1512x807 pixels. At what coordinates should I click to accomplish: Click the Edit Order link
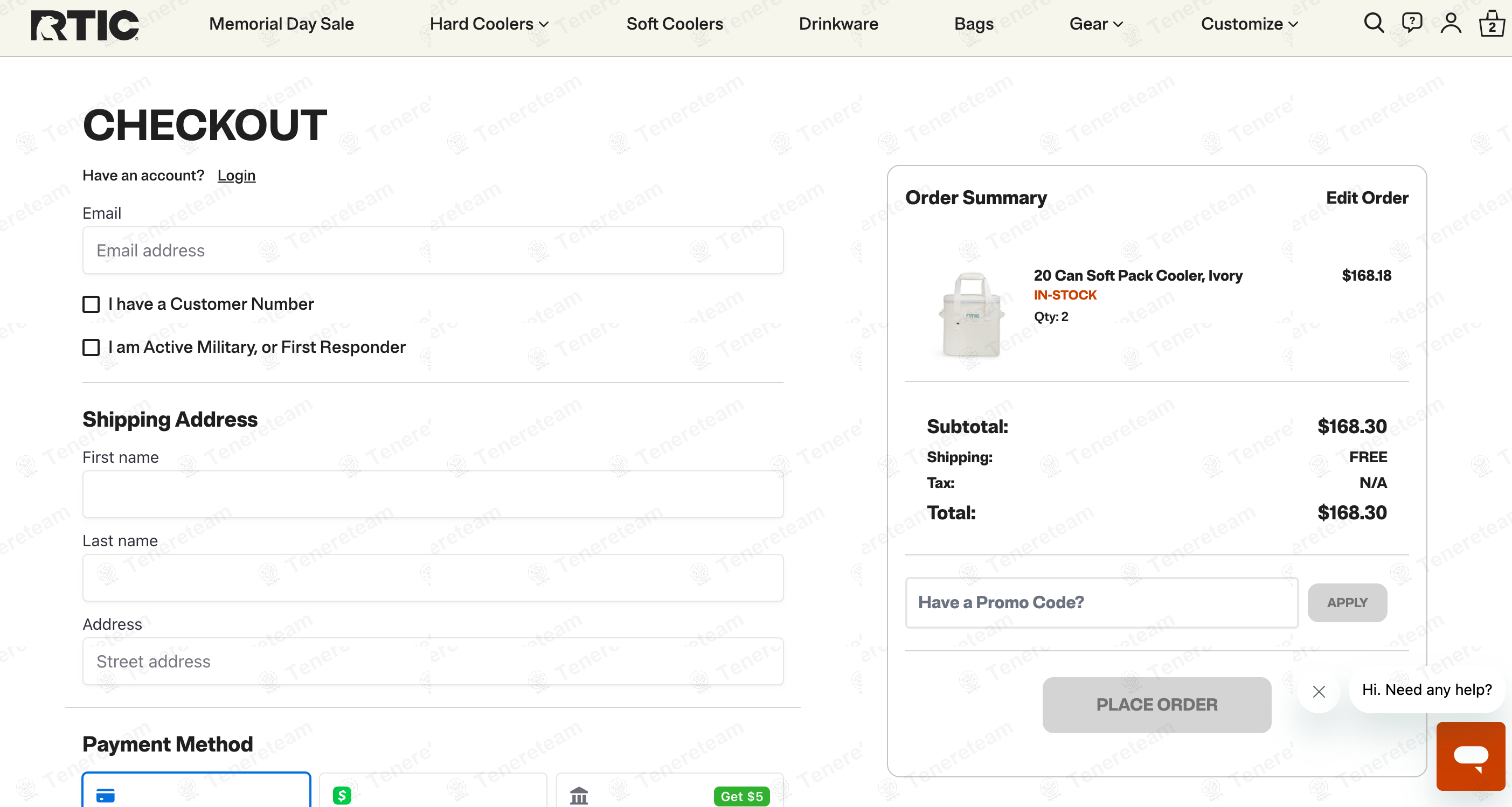coord(1367,198)
